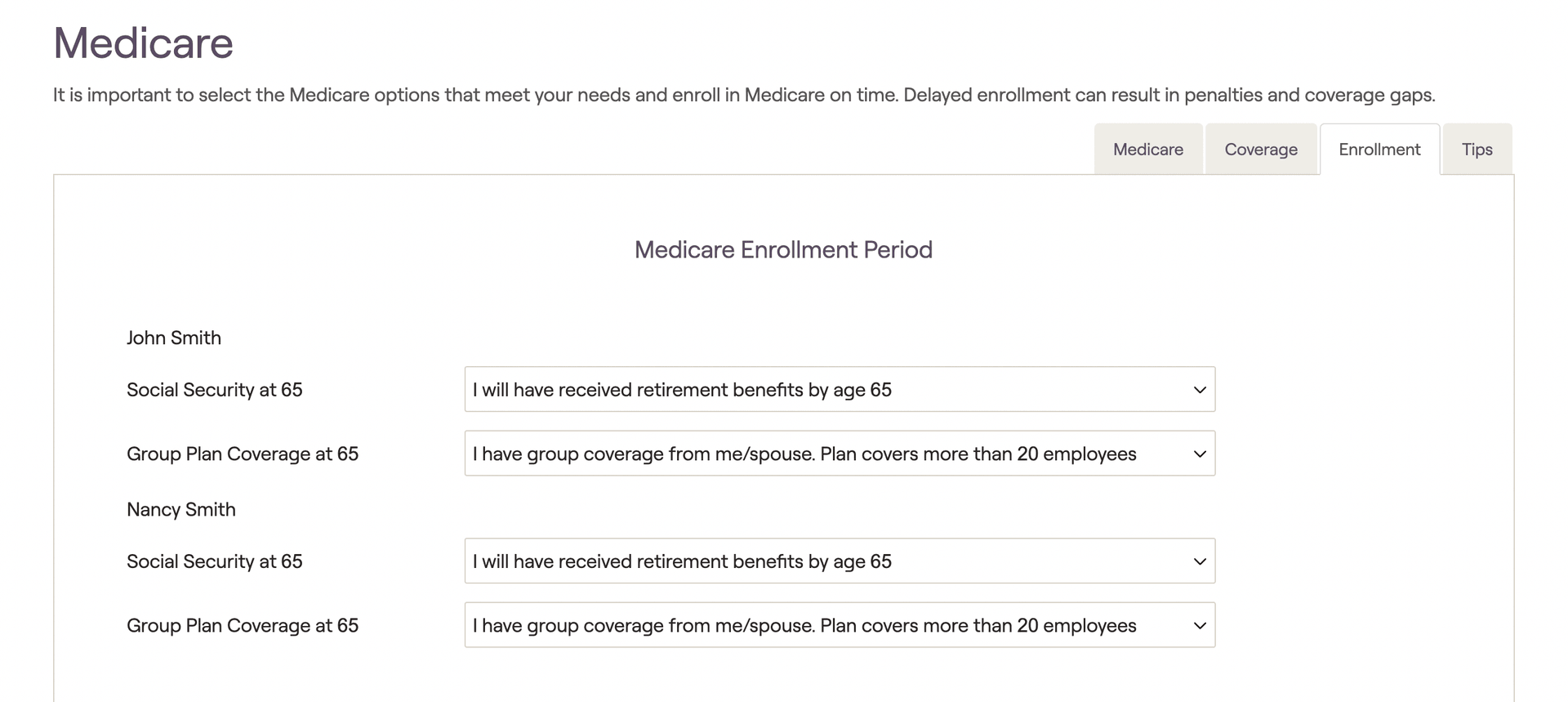Switch to the Coverage tab
Screen dimensions: 1568x702
pos(1261,150)
